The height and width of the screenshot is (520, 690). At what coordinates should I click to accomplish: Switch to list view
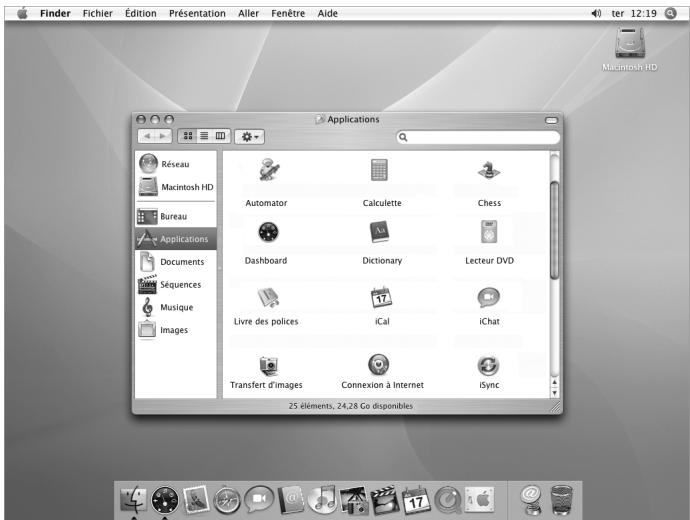coord(204,136)
